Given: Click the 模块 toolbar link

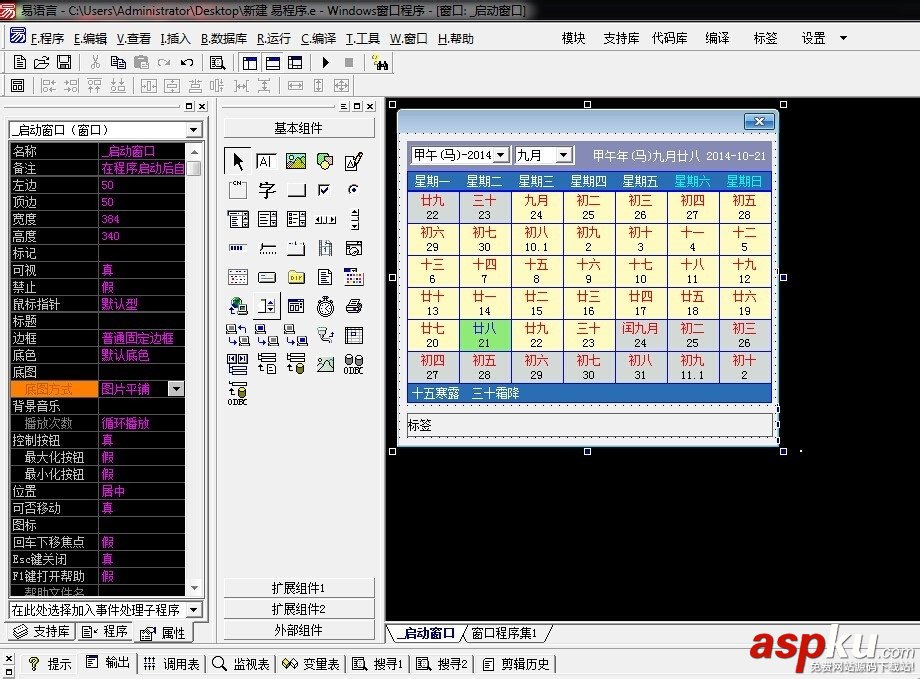Looking at the screenshot, I should (573, 38).
